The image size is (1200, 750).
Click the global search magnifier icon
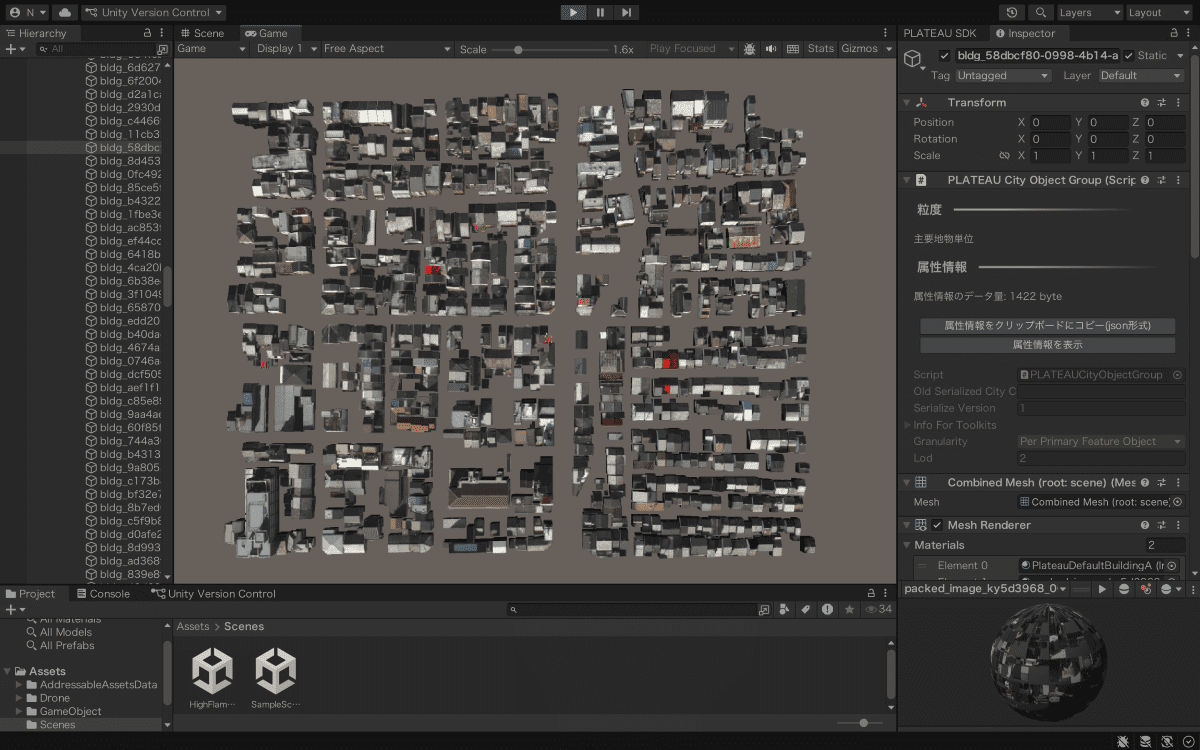pos(1041,12)
